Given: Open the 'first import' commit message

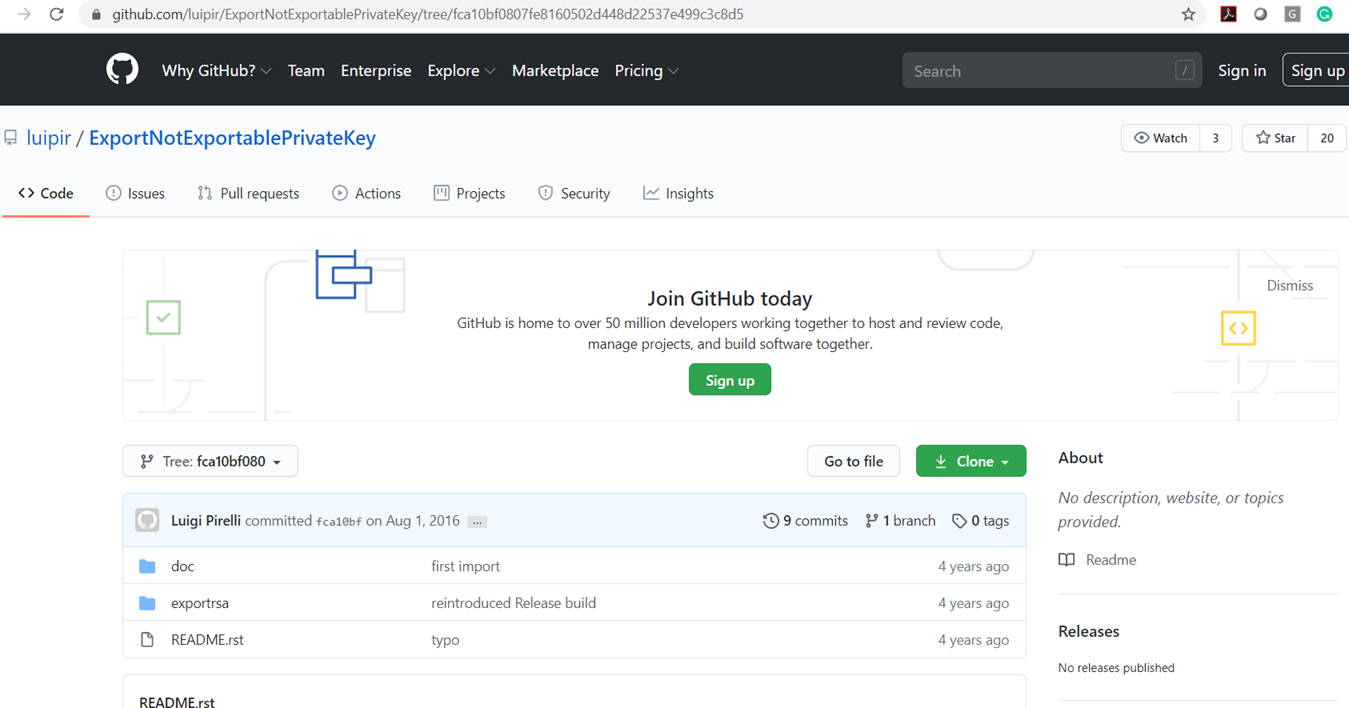Looking at the screenshot, I should [465, 566].
